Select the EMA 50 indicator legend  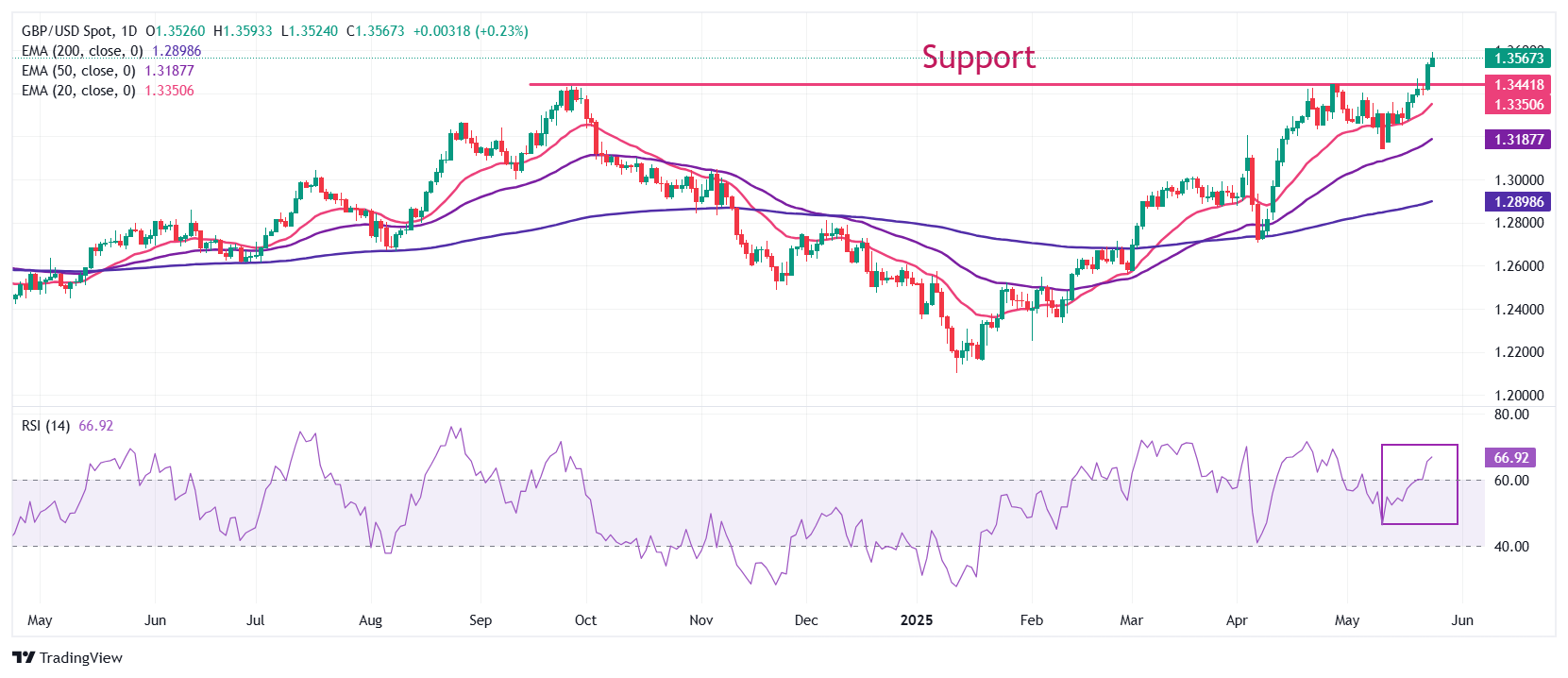coord(78,71)
